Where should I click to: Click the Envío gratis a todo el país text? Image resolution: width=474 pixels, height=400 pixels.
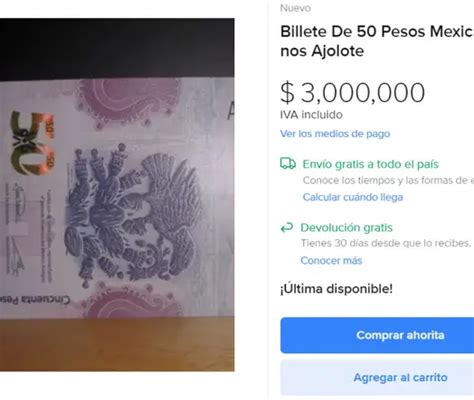(x=370, y=164)
